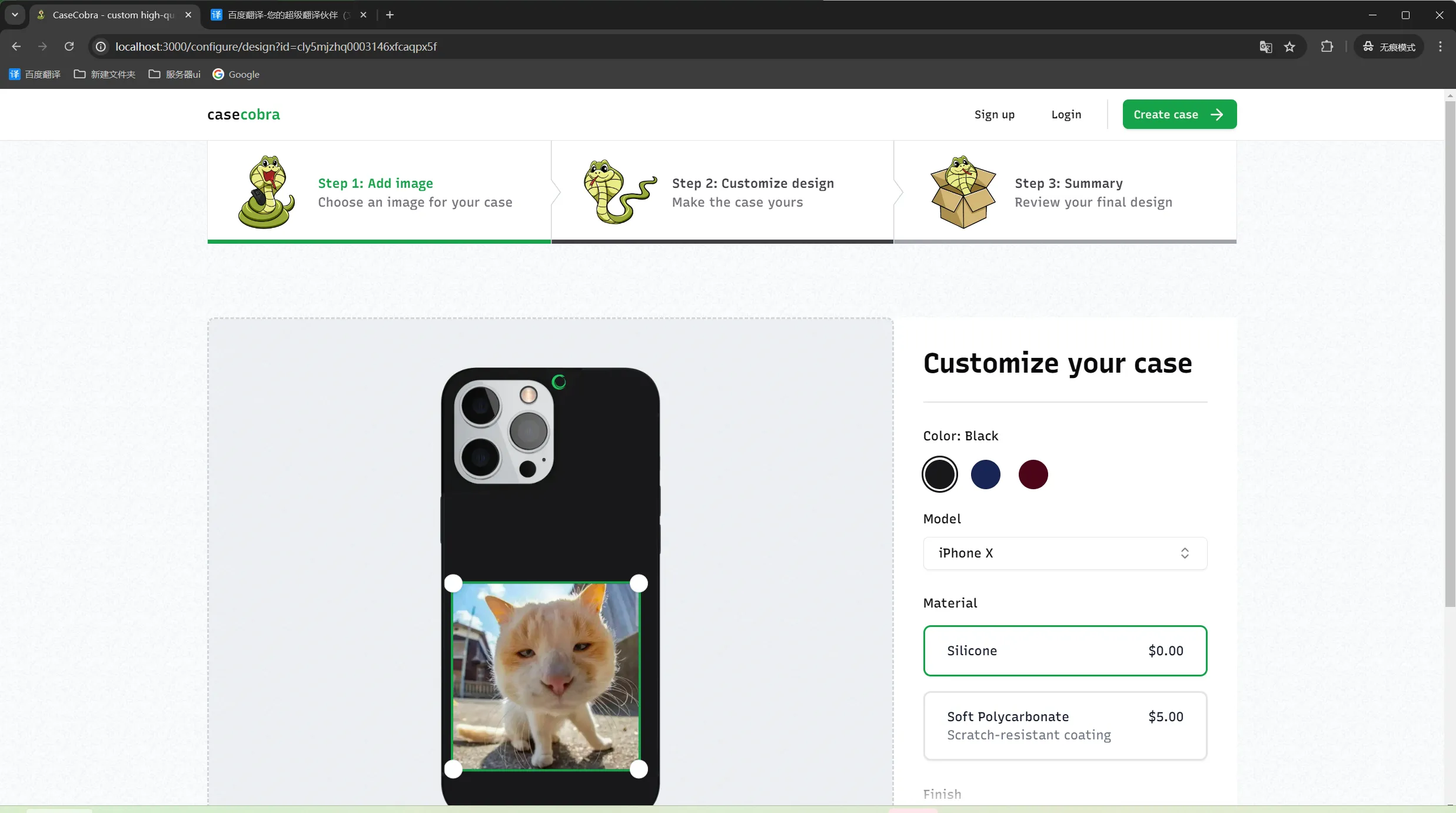Open the 百度翻译 bookmark
The image size is (1456, 813).
point(35,74)
